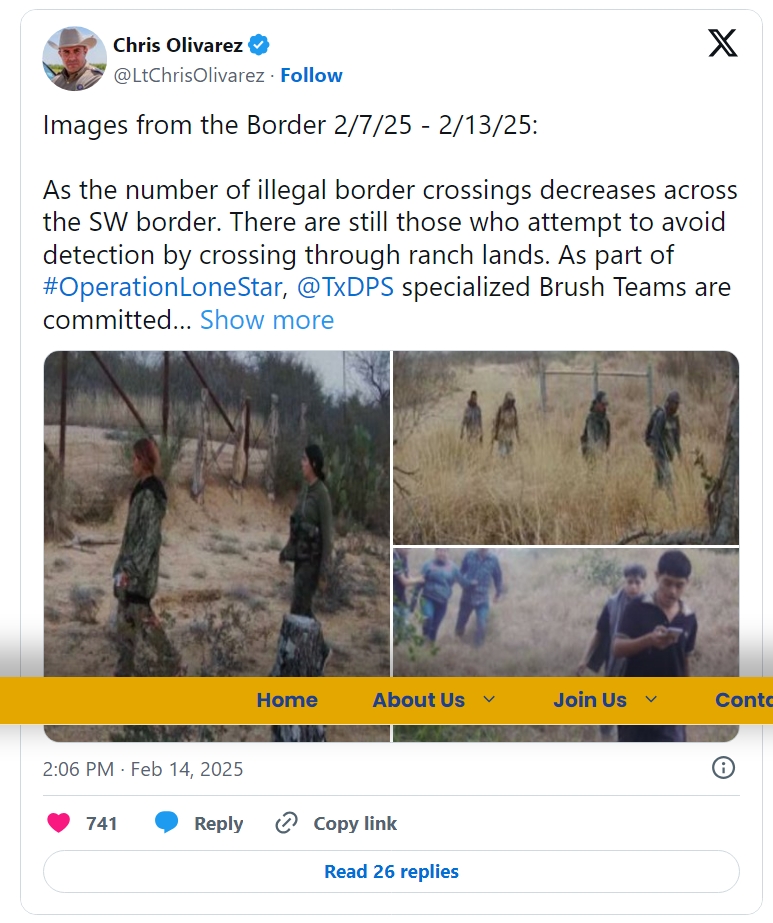Open the Home menu item

tap(287, 700)
